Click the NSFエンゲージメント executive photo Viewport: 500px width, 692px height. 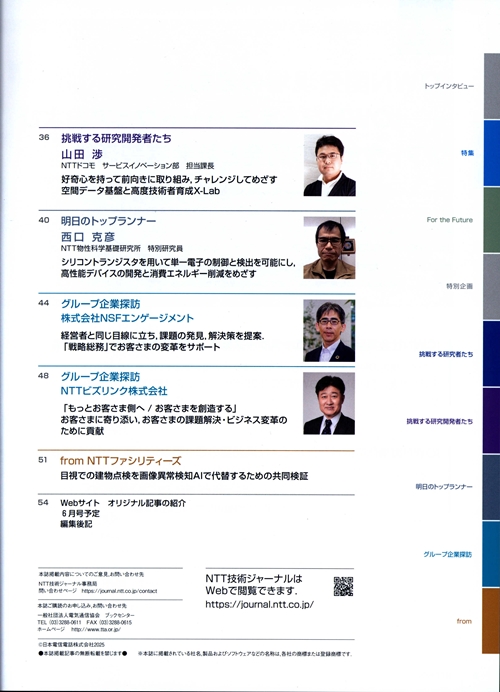click(329, 331)
